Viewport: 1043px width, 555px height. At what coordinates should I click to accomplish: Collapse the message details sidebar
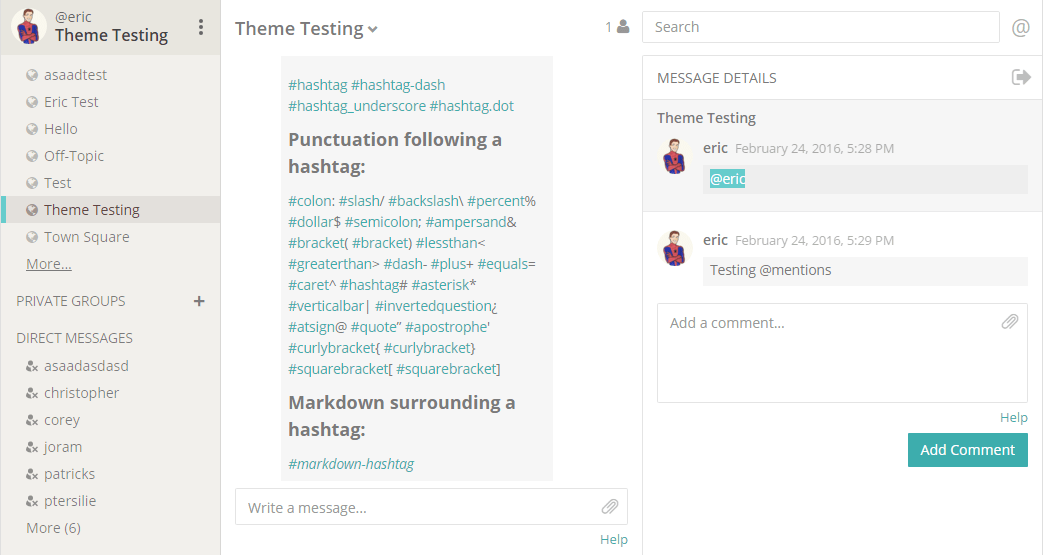[x=1020, y=77]
